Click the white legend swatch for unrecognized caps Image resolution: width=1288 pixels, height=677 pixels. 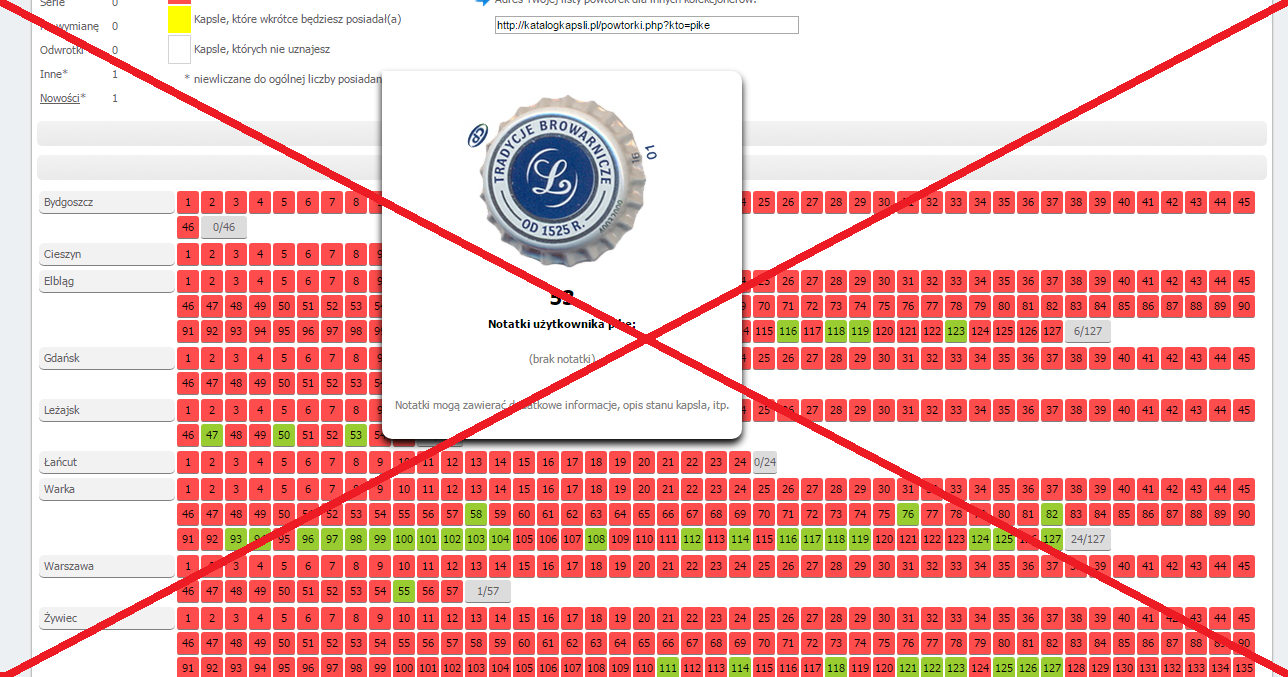coord(179,49)
